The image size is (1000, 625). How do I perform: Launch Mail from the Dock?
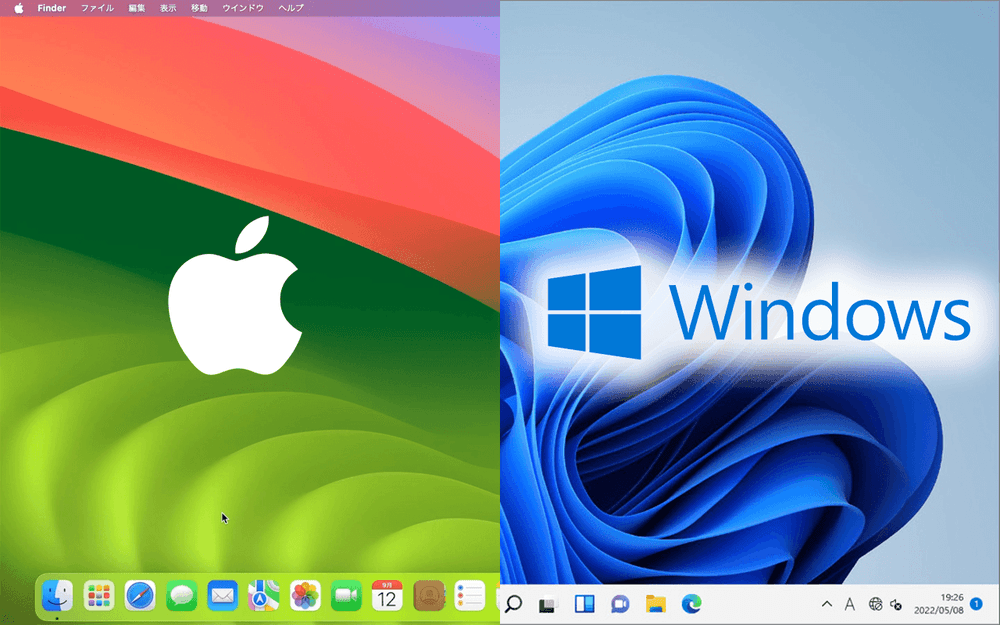pos(222,597)
